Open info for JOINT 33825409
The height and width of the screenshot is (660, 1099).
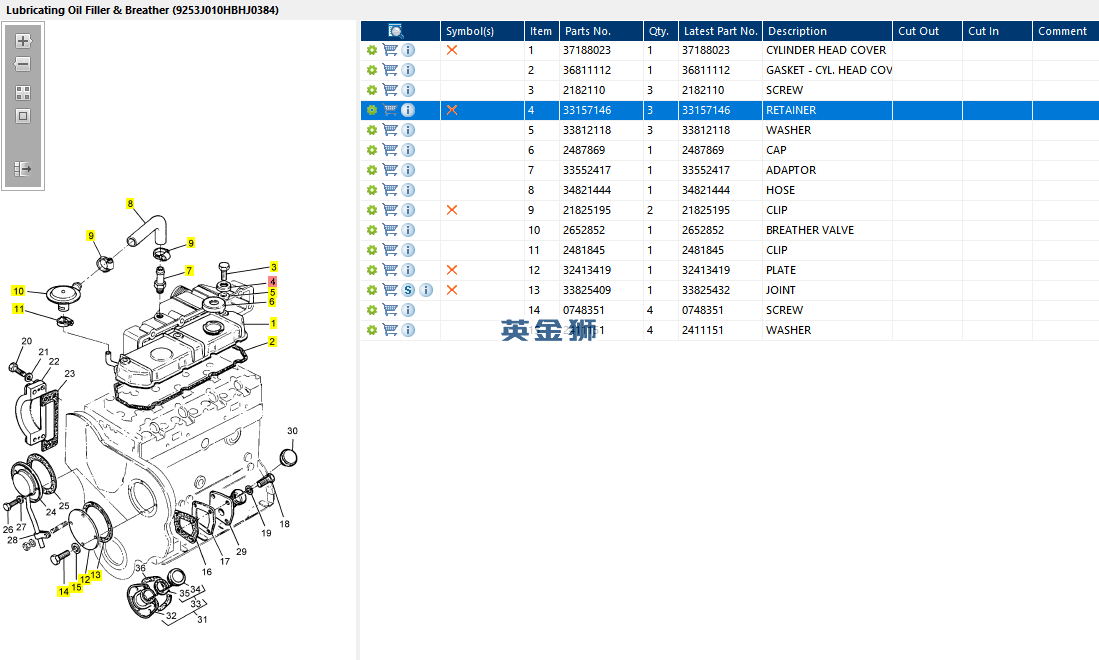pos(425,290)
